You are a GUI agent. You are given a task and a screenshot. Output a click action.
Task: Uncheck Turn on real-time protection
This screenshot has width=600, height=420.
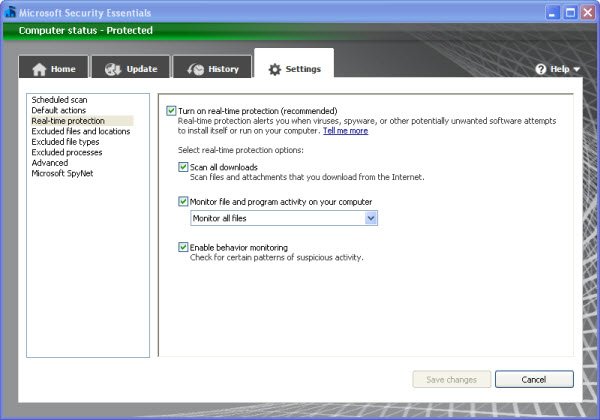click(171, 111)
